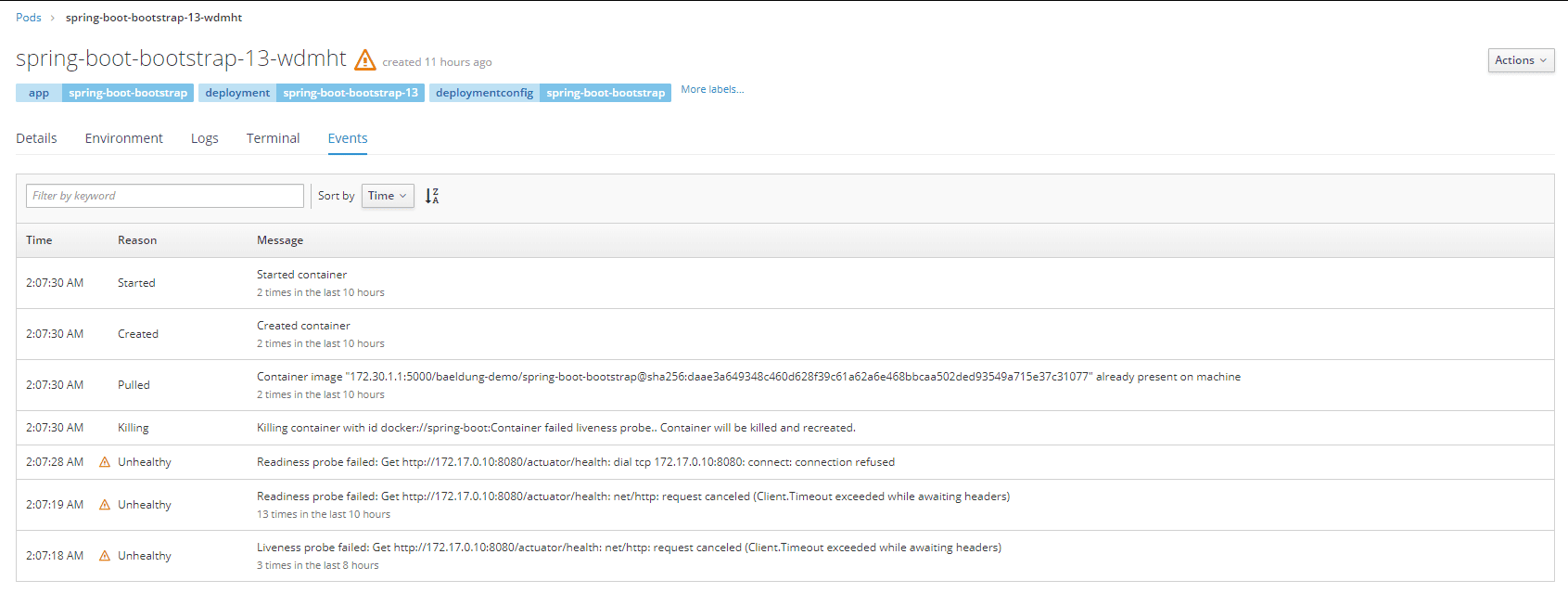Viewport: 1568px width, 593px height.
Task: Click the Time column header
Action: 39,240
